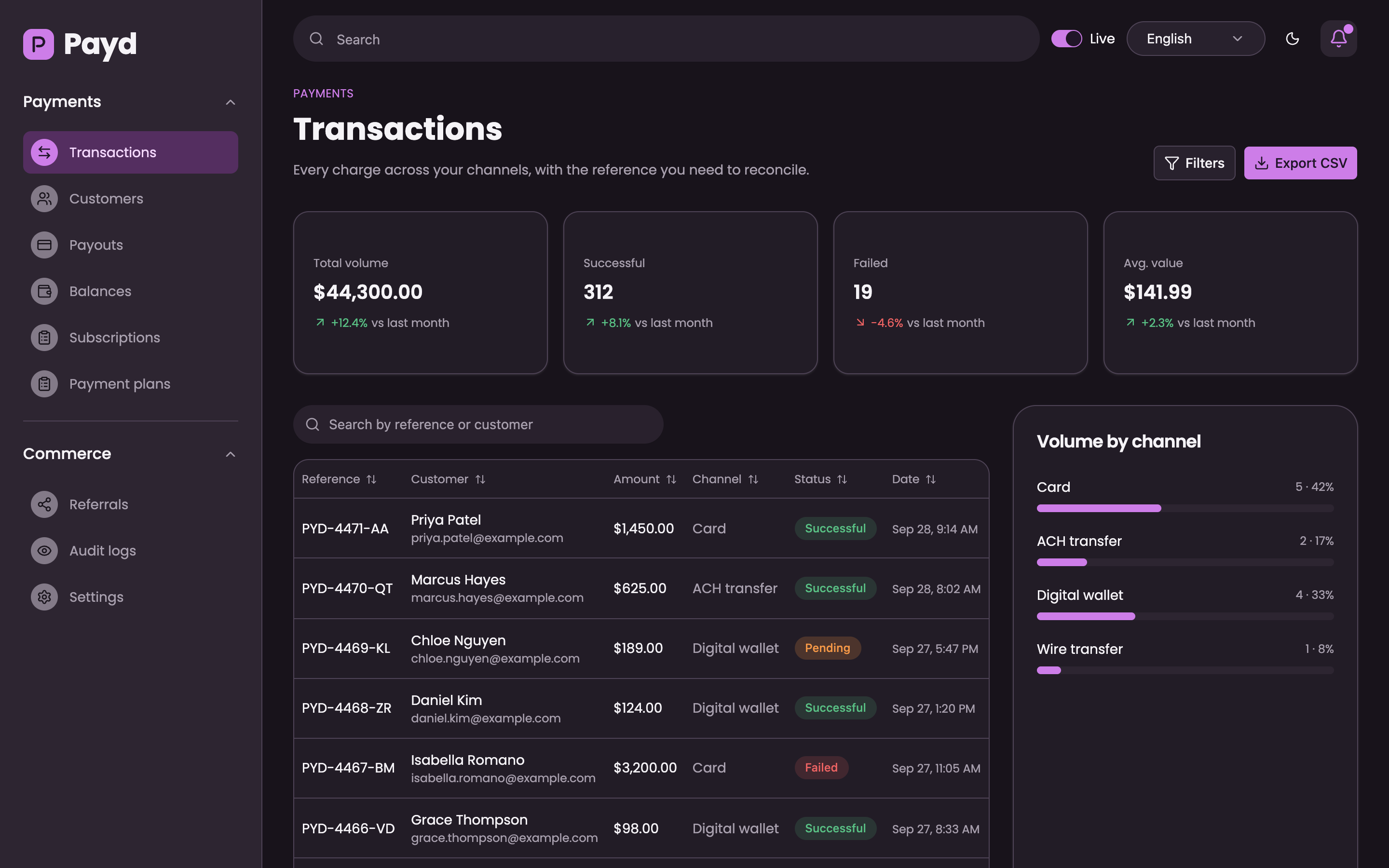
Task: Click the $3,200.00 amount cell
Action: (x=644, y=768)
